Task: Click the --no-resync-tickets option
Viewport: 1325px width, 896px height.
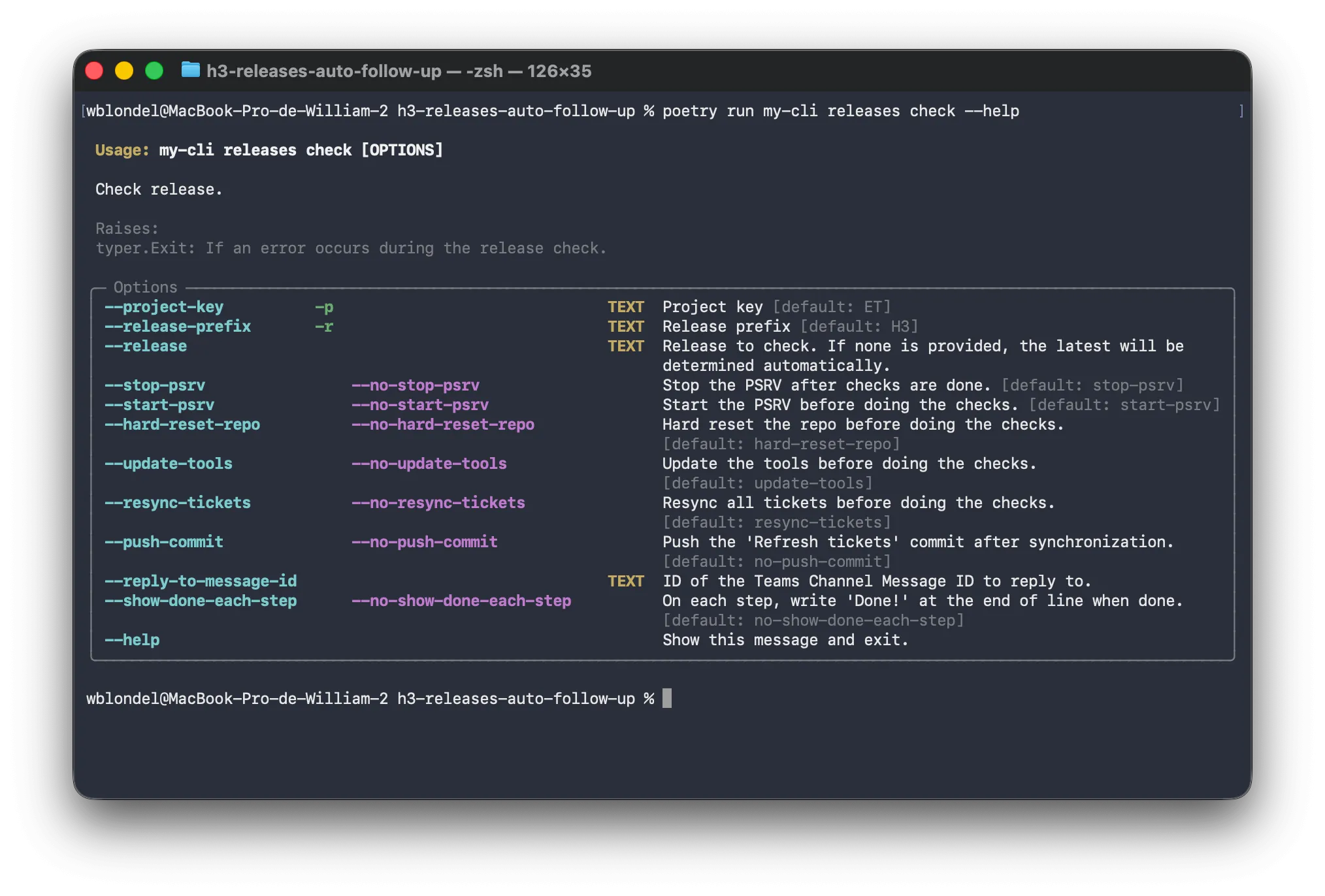Action: [438, 503]
